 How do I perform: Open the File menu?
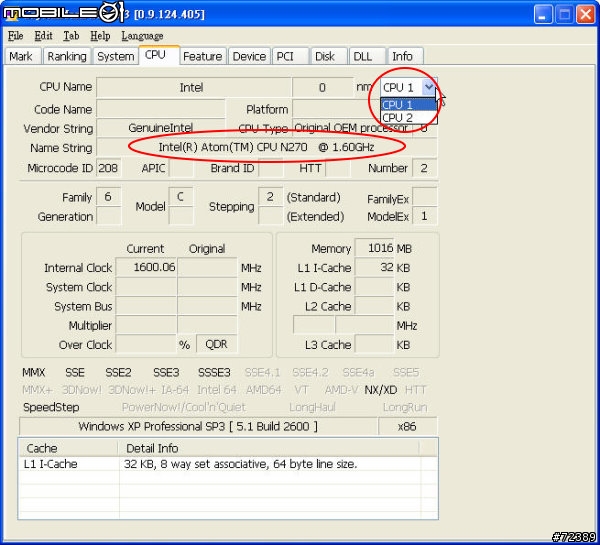click(16, 36)
